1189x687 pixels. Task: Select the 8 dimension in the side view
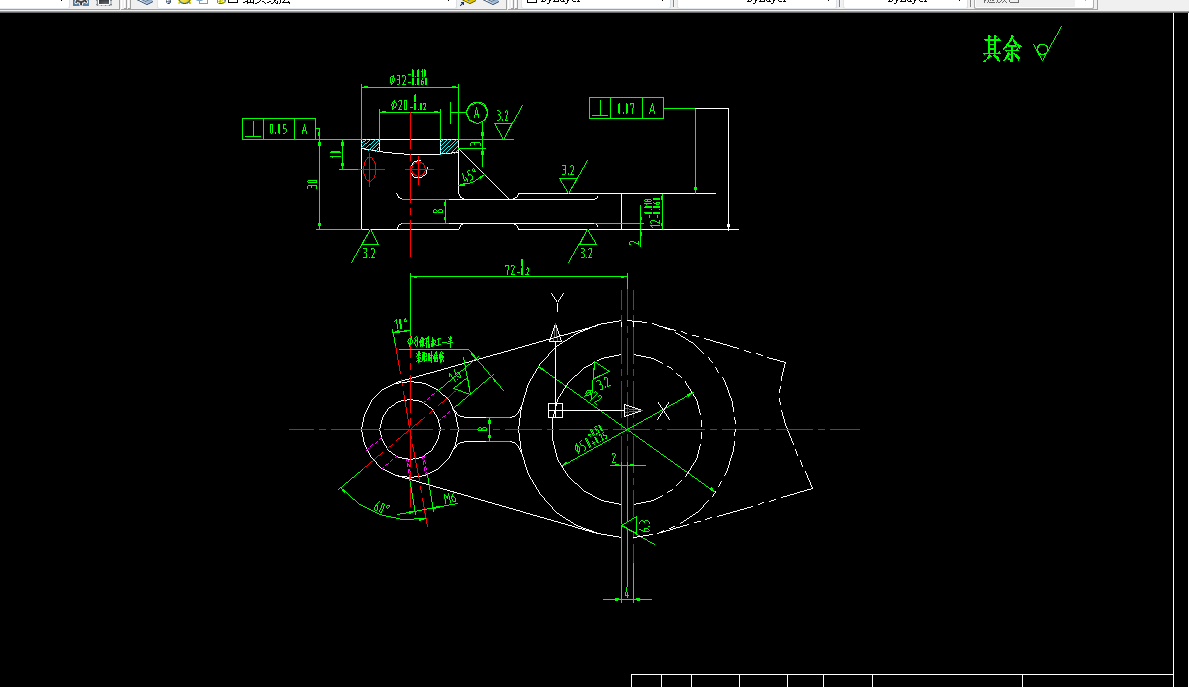click(x=438, y=212)
